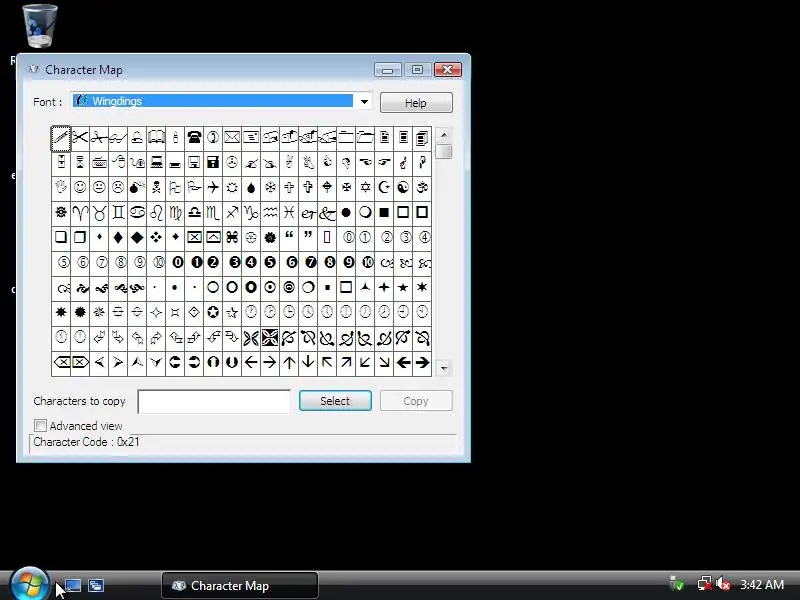Image resolution: width=800 pixels, height=600 pixels.
Task: Click the Characters to copy field
Action: pos(214,402)
